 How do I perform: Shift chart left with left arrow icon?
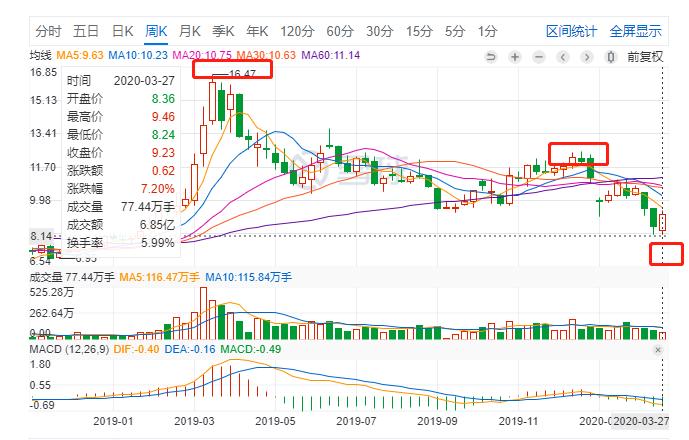coord(563,57)
